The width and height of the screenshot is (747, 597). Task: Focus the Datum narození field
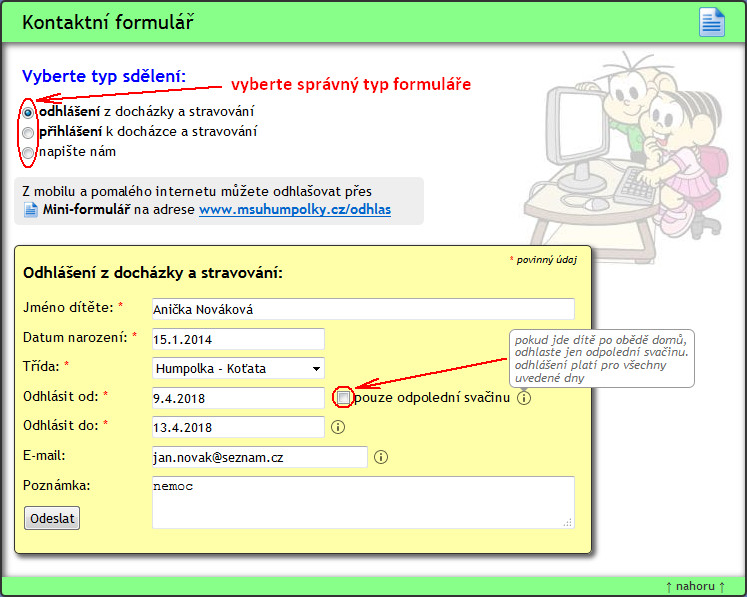point(238,339)
